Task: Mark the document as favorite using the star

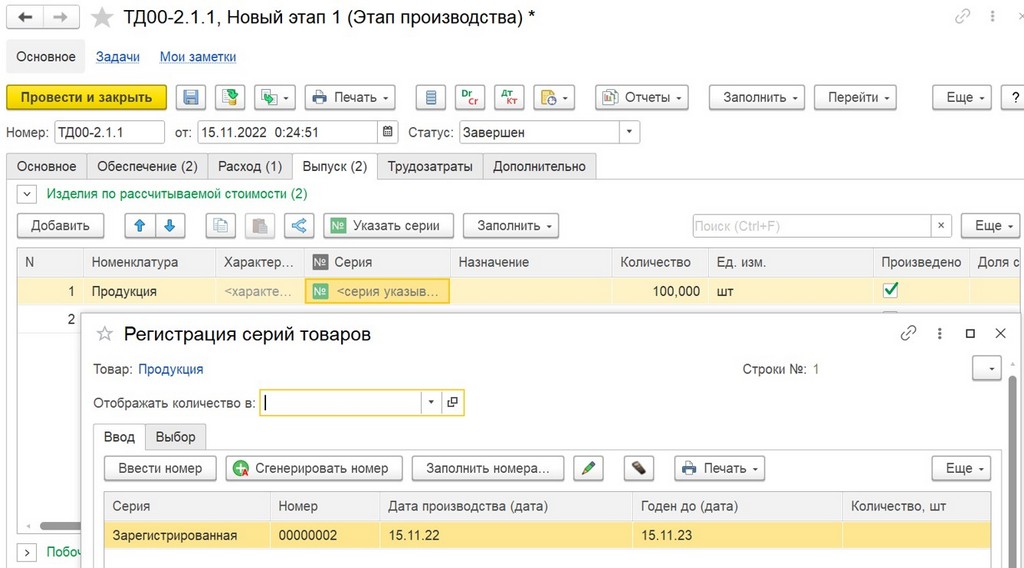Action: [x=102, y=18]
